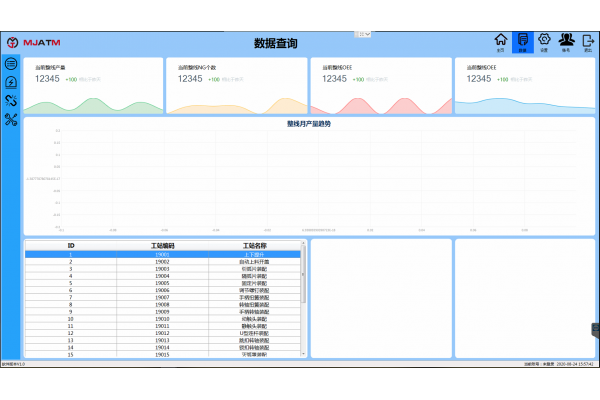Select table row with code 19005
The image size is (600, 400).
point(163,283)
